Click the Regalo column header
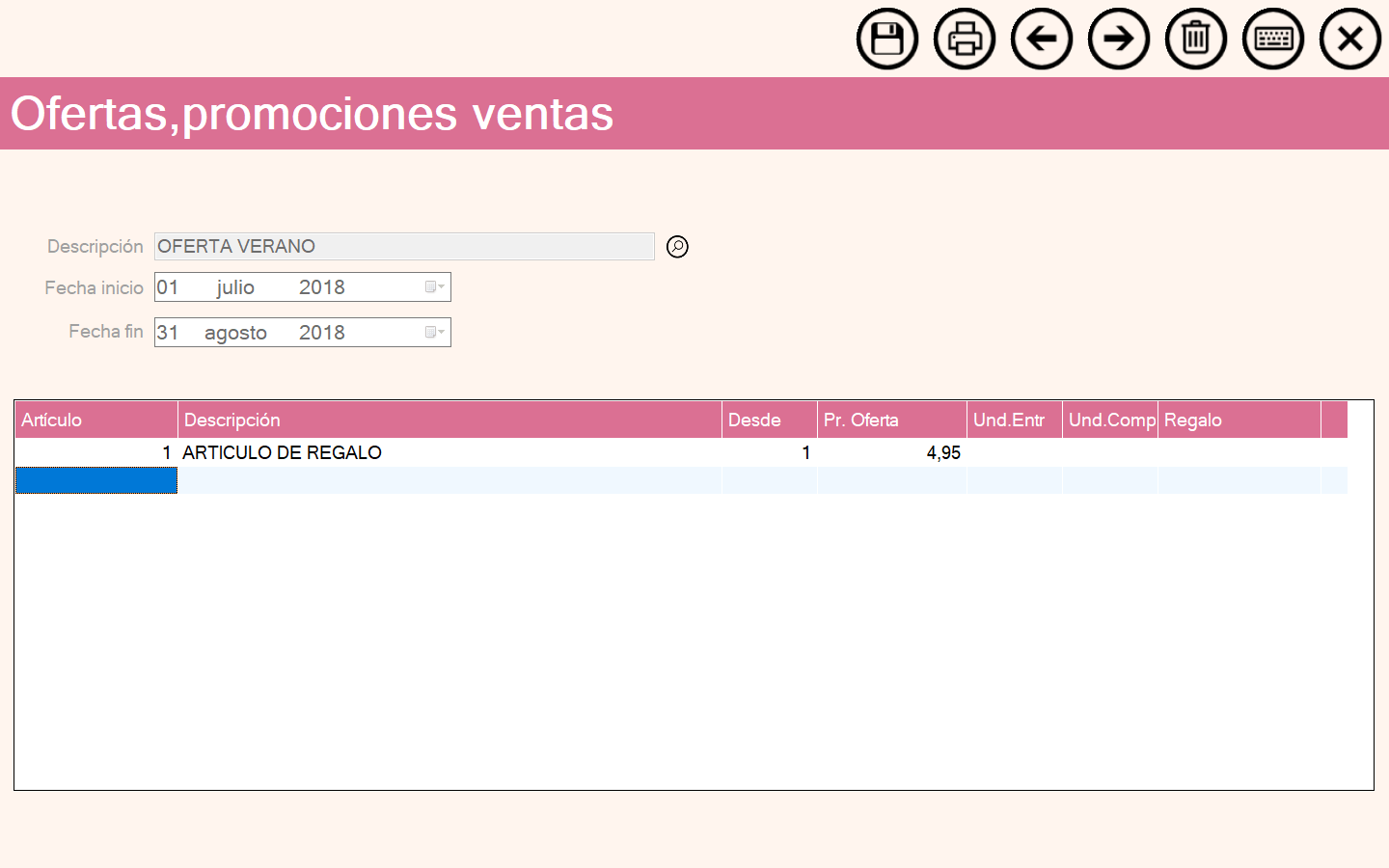This screenshot has width=1389, height=868. click(x=1238, y=420)
